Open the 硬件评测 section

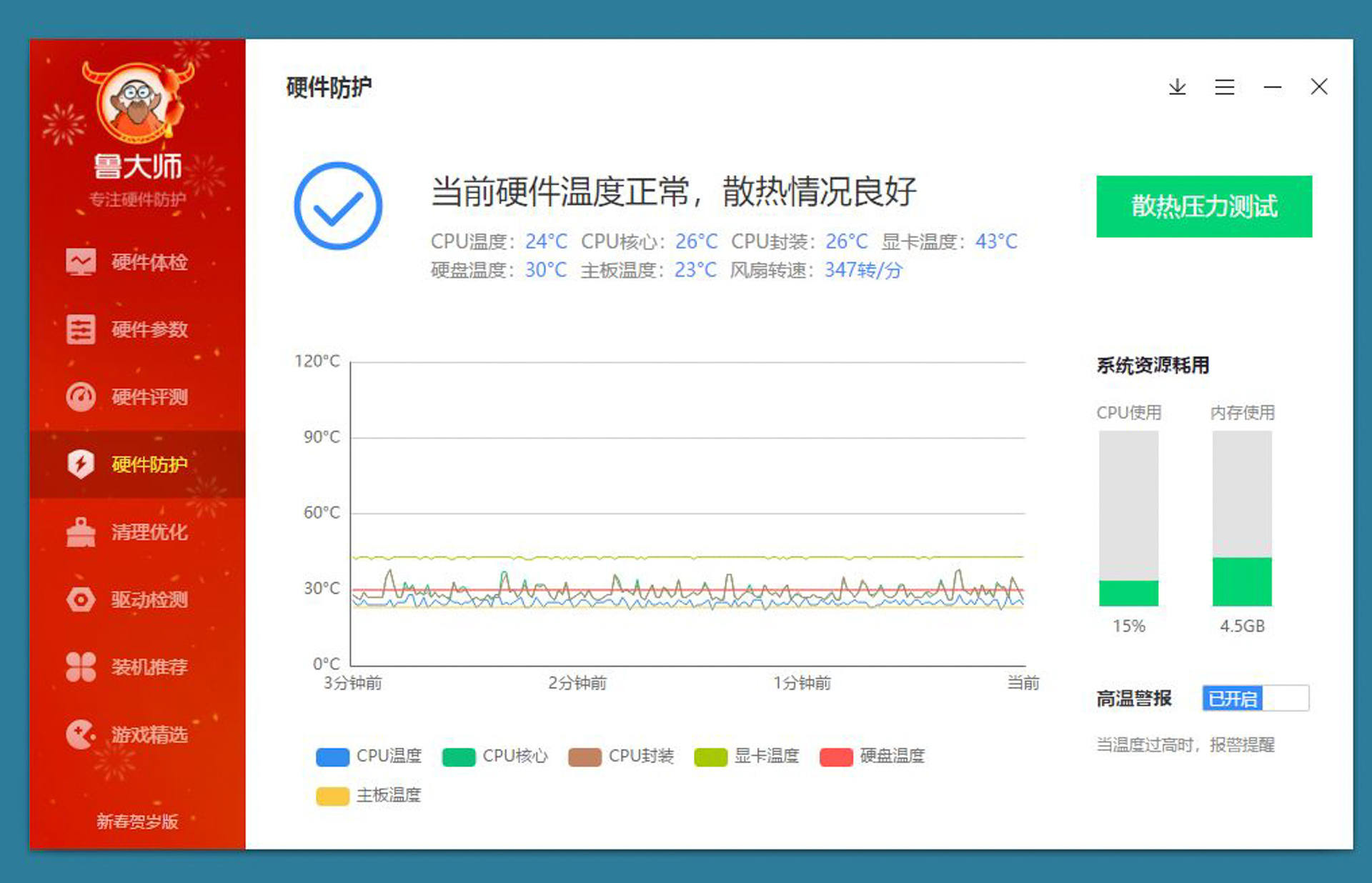(x=137, y=396)
